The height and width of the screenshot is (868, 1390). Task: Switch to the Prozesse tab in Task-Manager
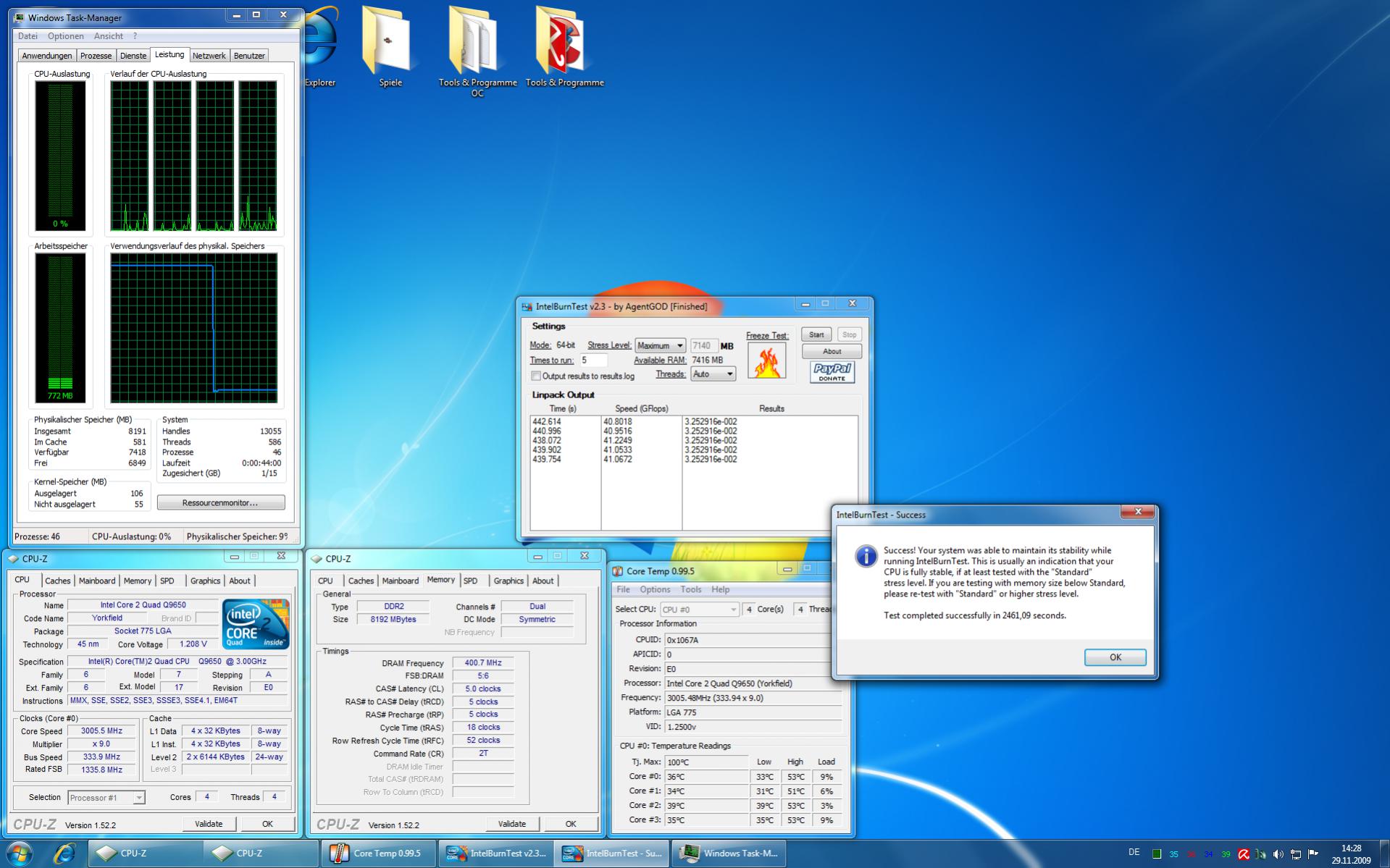coord(96,56)
